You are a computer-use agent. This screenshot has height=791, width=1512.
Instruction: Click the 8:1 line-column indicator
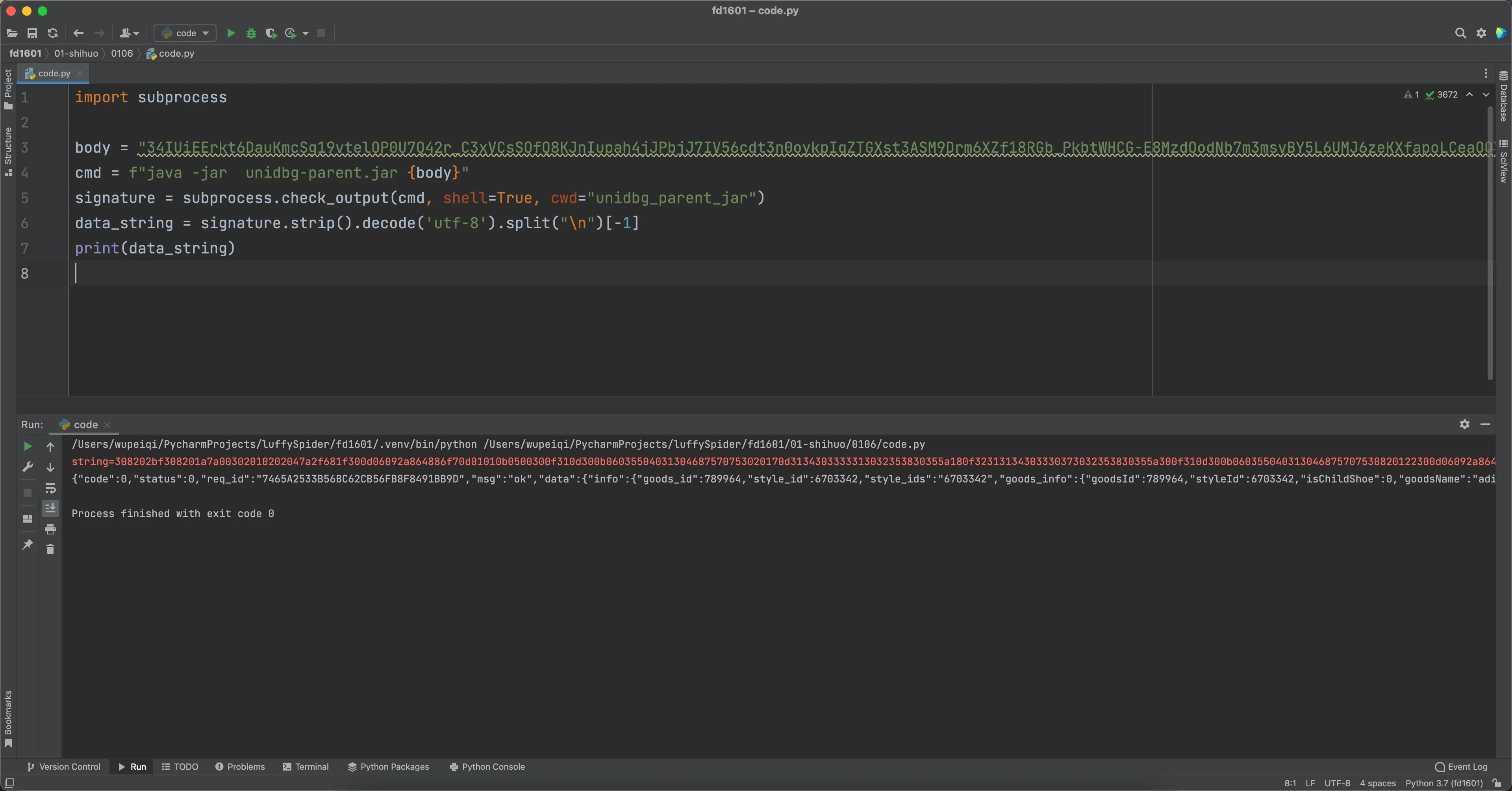(x=1290, y=784)
